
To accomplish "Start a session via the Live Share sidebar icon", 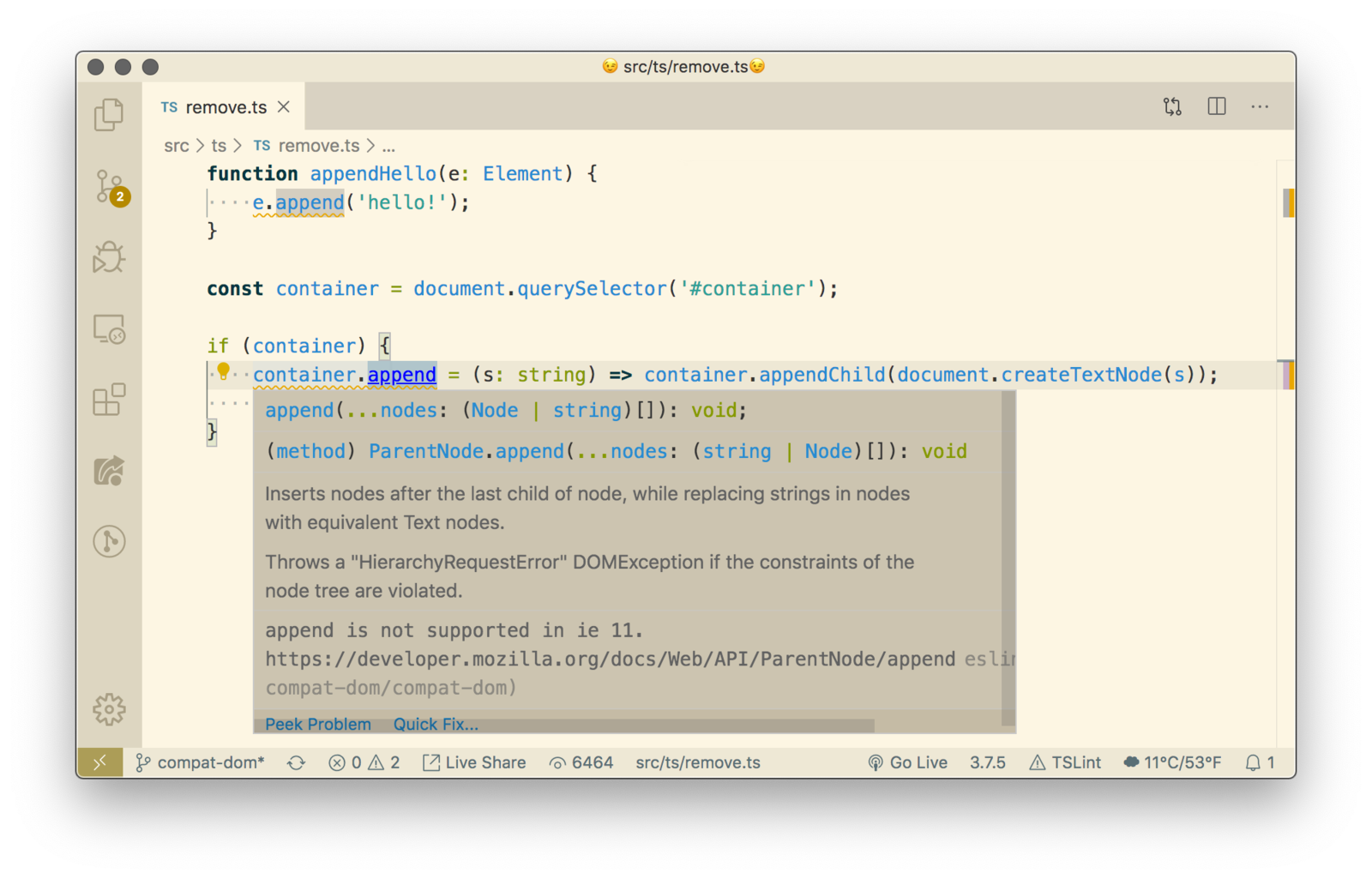I will point(109,471).
